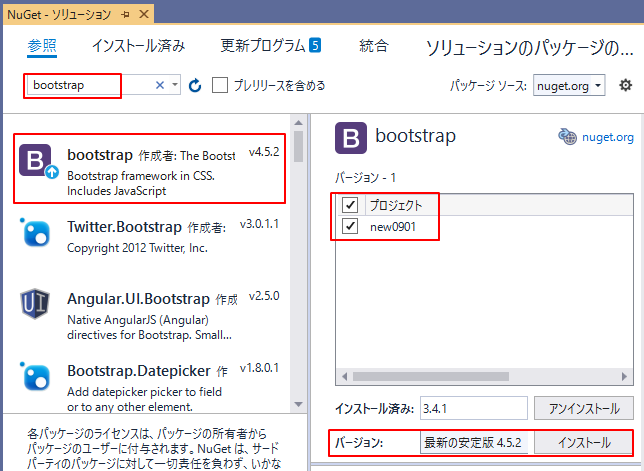This screenshot has height=471, width=644.
Task: Click package list scroll up arrow
Action: pos(299,123)
